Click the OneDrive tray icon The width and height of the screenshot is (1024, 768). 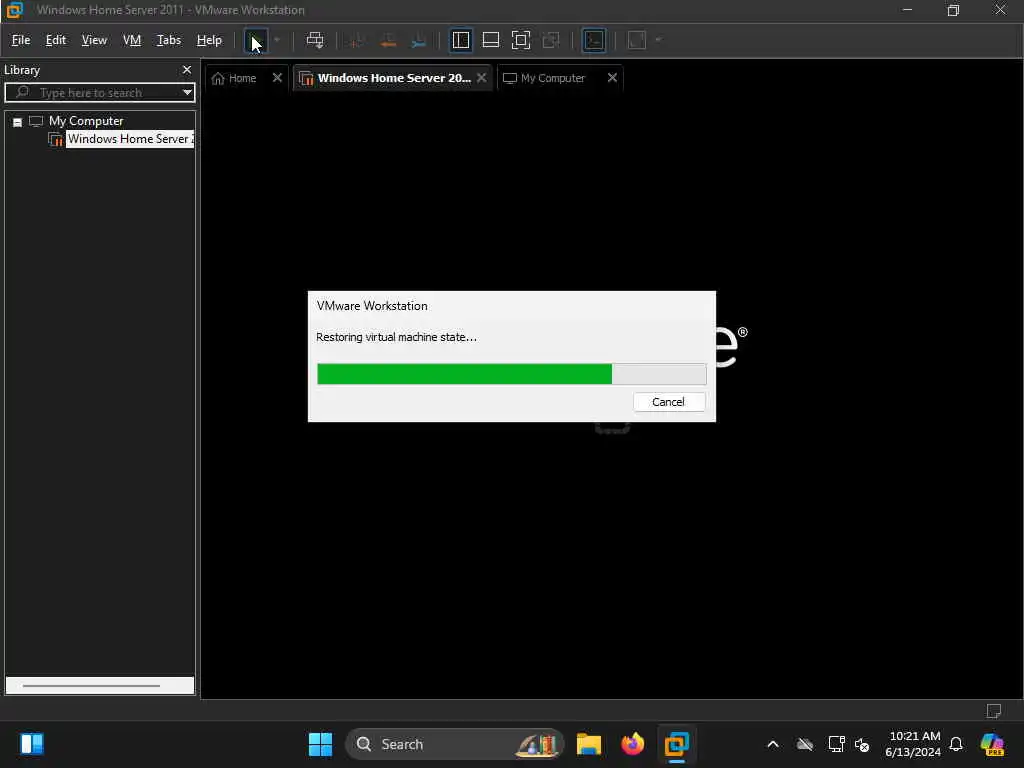coord(805,744)
